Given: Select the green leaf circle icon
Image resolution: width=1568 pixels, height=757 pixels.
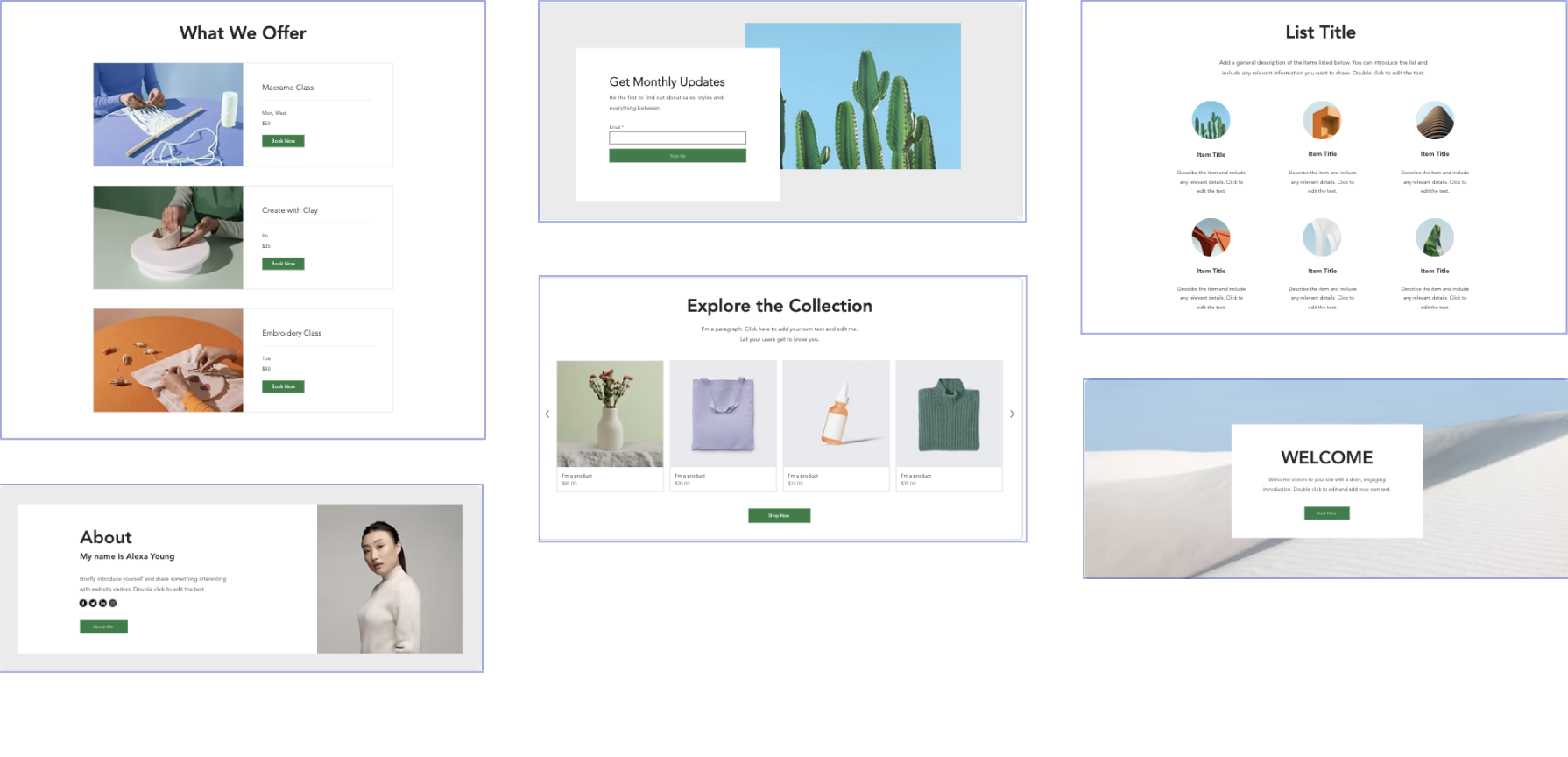Looking at the screenshot, I should click(x=1434, y=237).
